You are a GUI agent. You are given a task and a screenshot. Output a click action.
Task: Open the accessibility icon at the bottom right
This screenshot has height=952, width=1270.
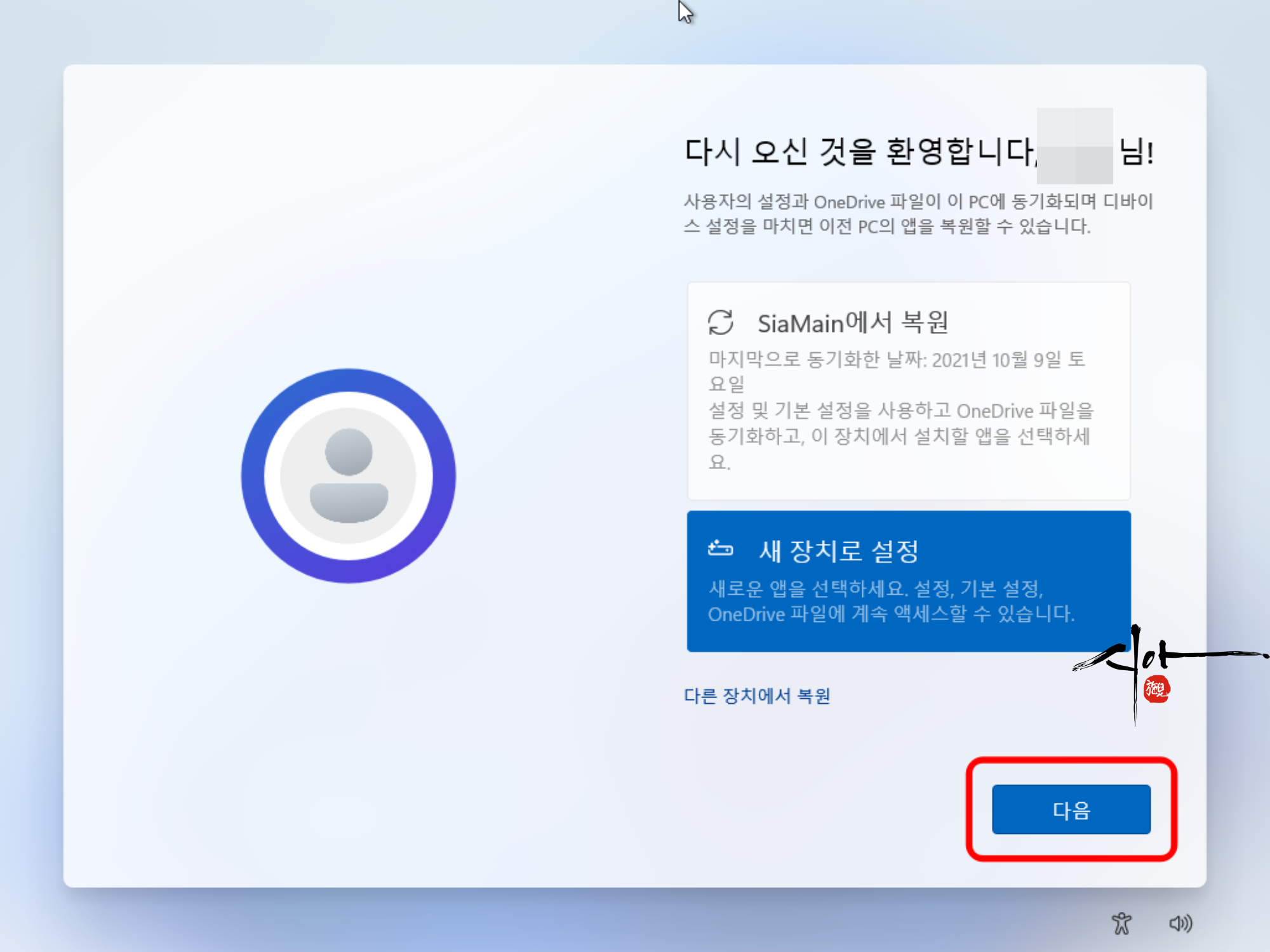click(x=1121, y=923)
